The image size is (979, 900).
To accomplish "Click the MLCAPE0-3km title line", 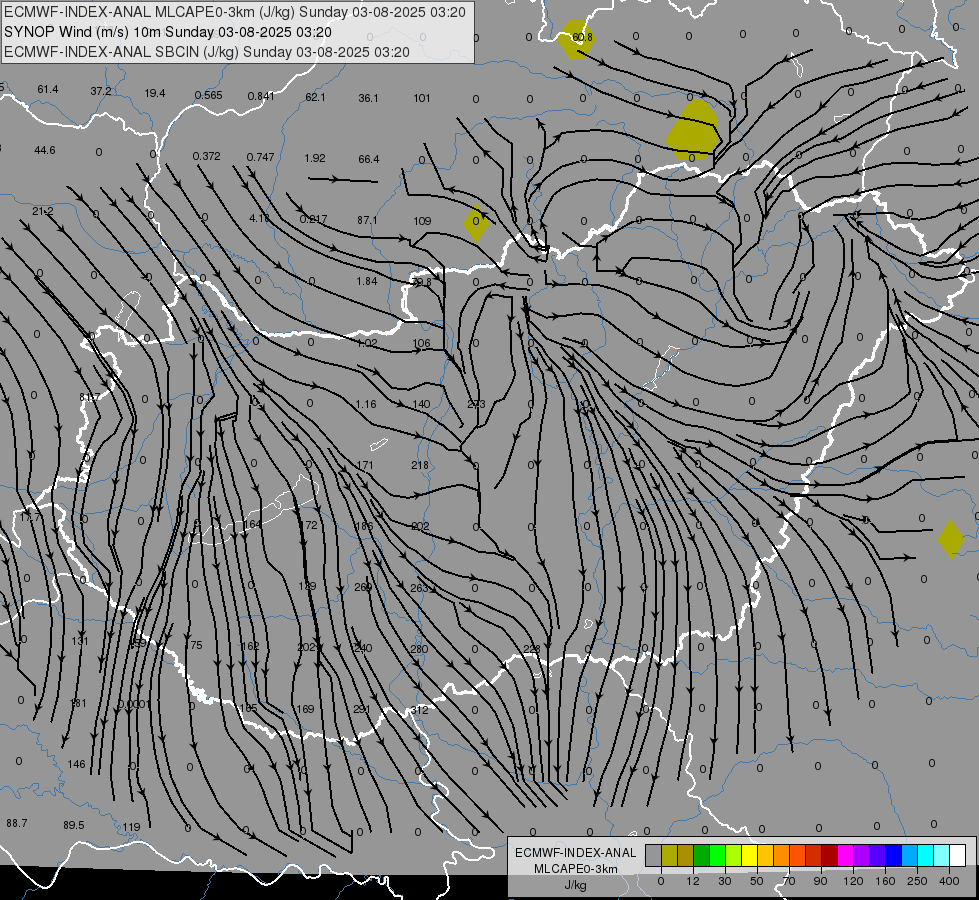I will click(x=235, y=12).
